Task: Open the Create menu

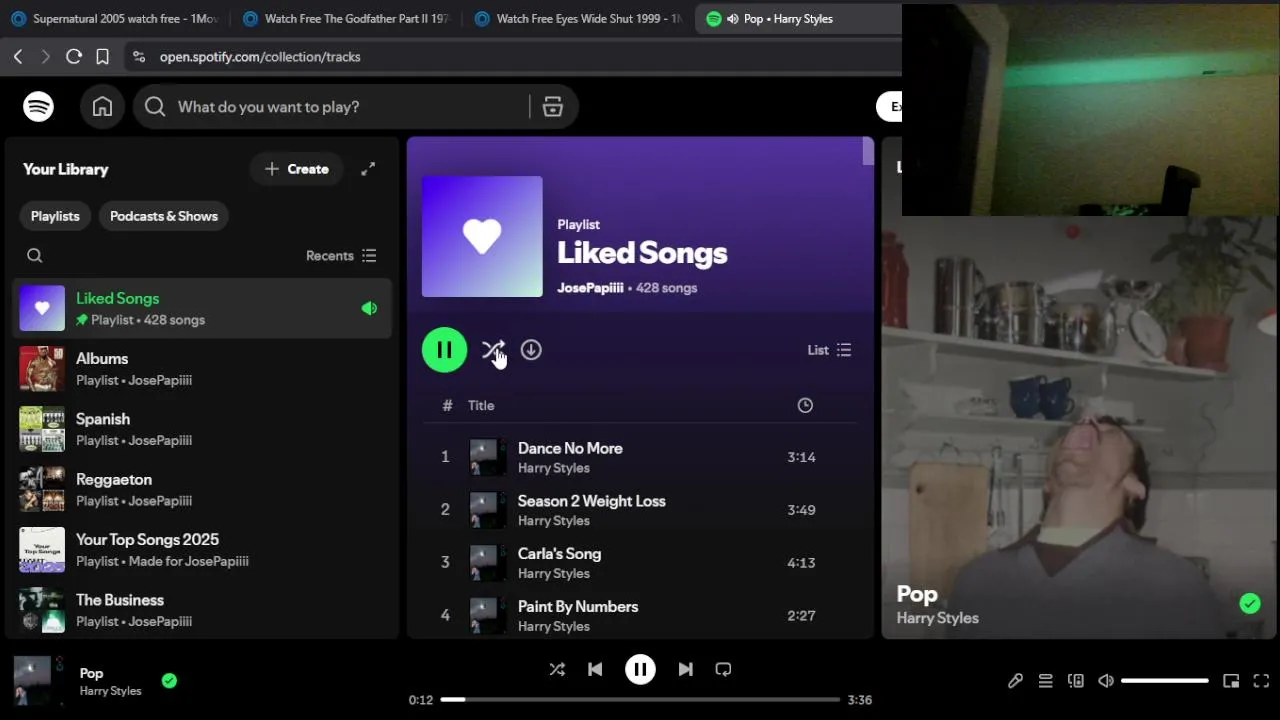Action: click(296, 169)
